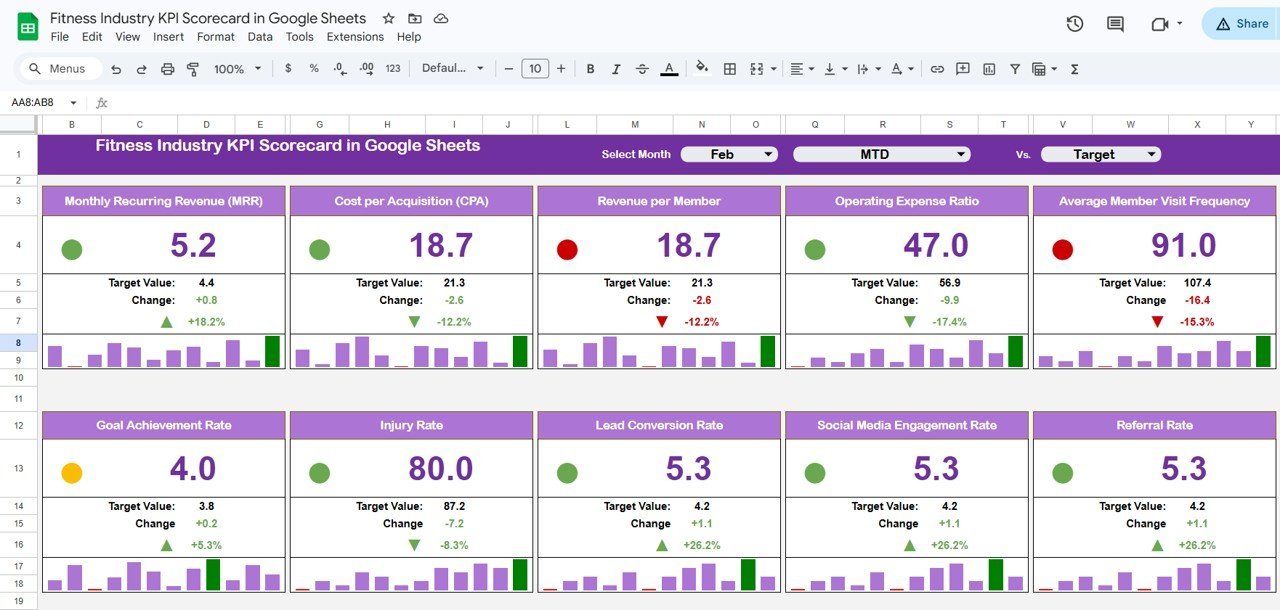The image size is (1280, 610).
Task: Open the text color picker
Action: (x=668, y=68)
